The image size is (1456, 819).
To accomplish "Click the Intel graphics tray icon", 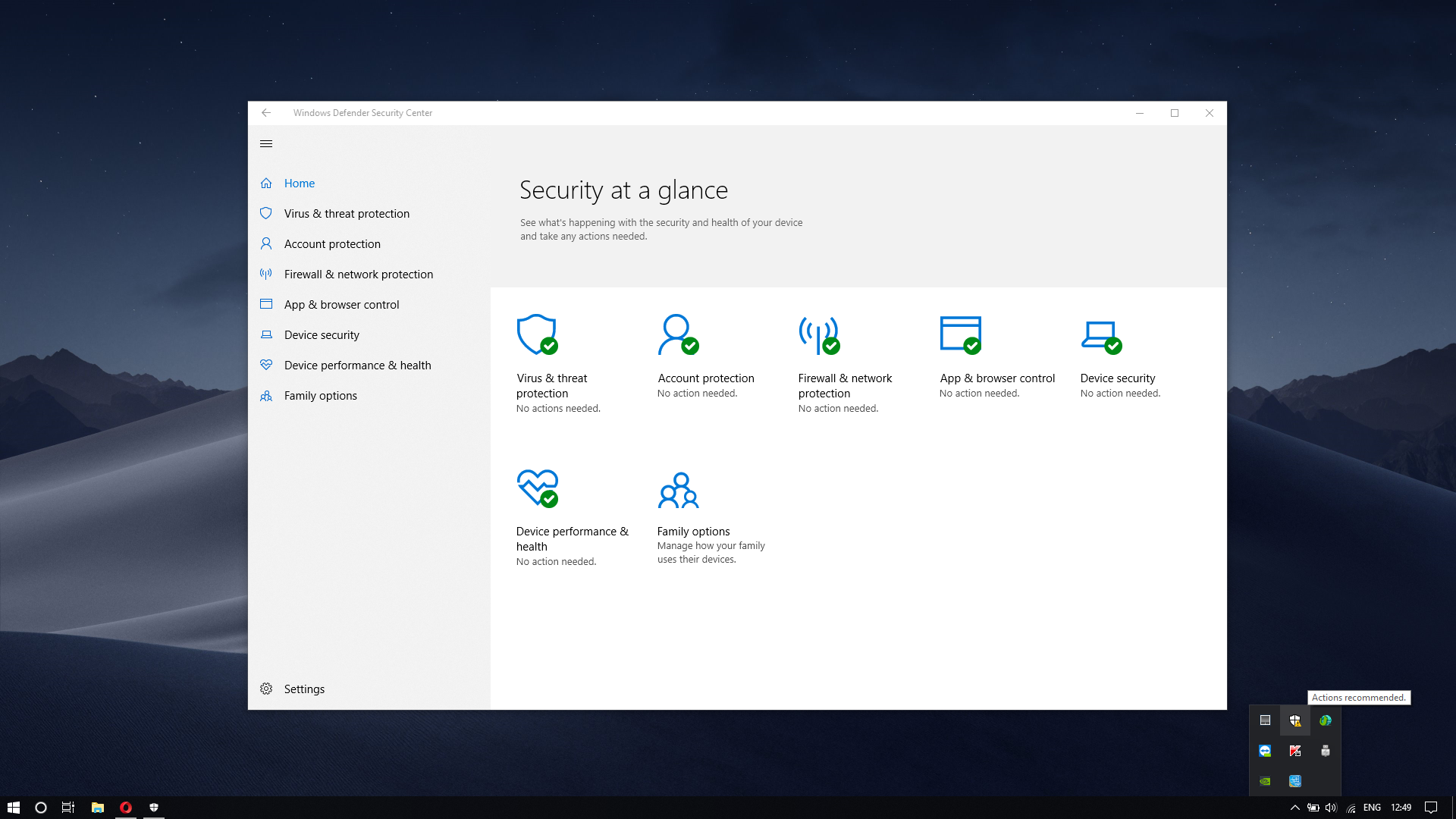I will click(x=1295, y=781).
